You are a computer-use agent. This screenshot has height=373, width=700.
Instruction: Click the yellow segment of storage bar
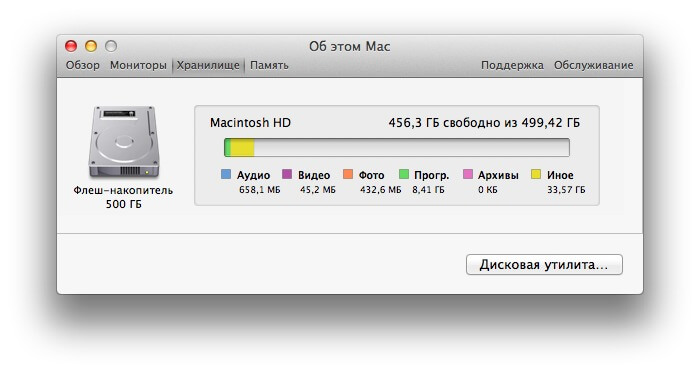coord(242,148)
